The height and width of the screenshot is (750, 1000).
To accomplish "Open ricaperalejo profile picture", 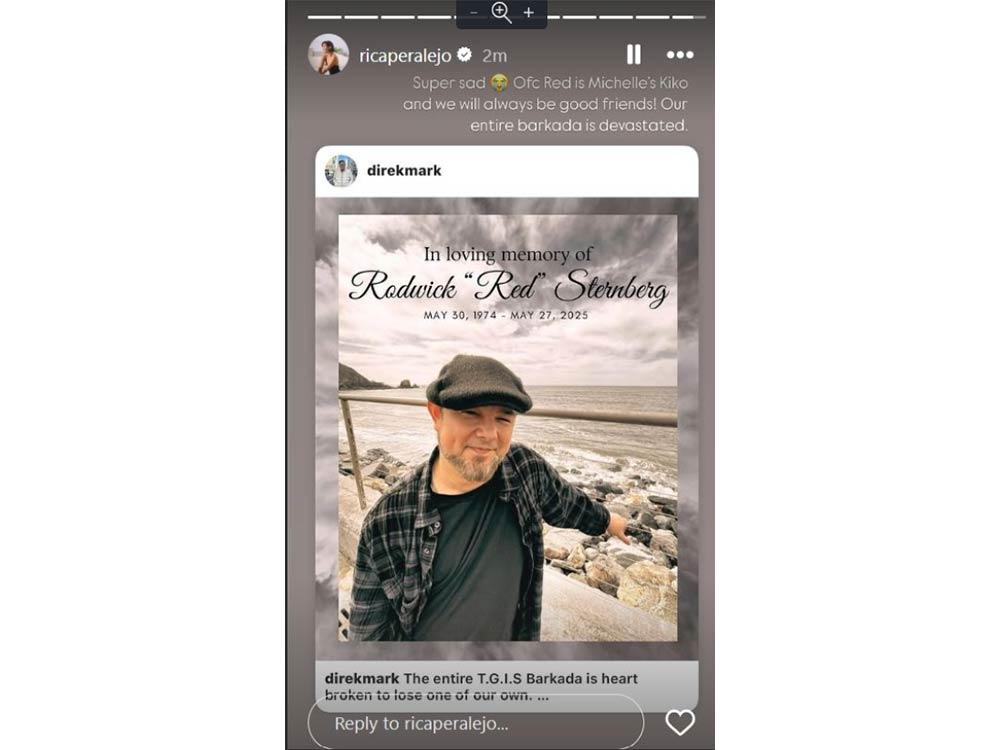I will point(328,55).
